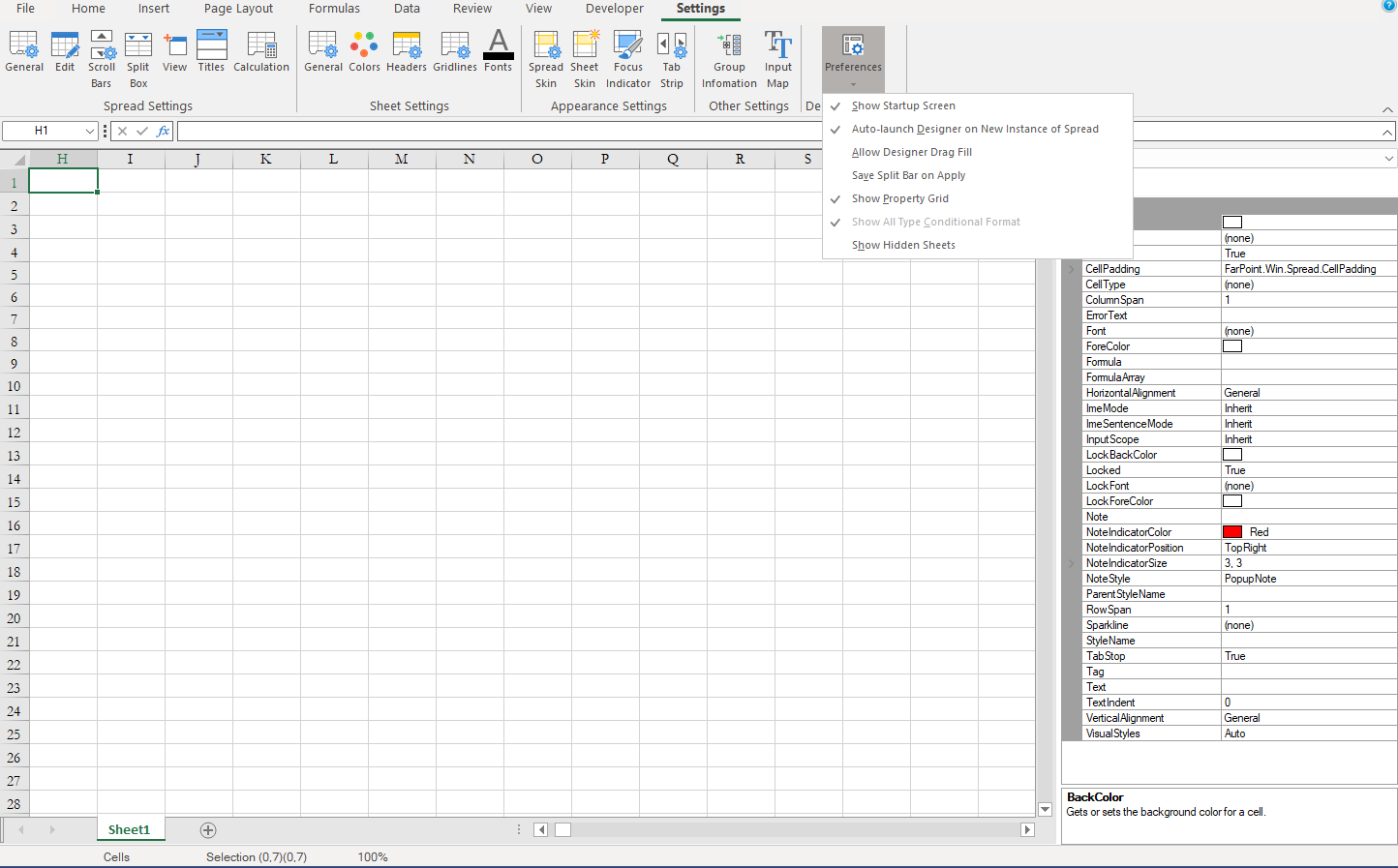Enable Show Hidden Sheets option
The height and width of the screenshot is (868, 1398).
(978, 245)
